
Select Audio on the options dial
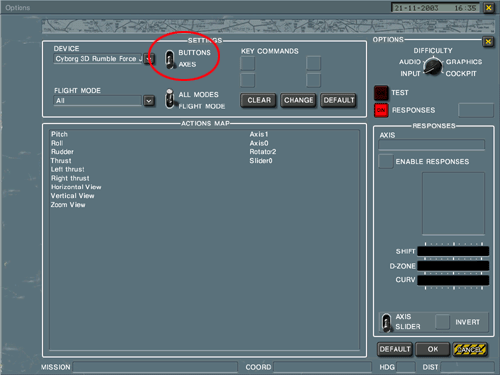[410, 62]
